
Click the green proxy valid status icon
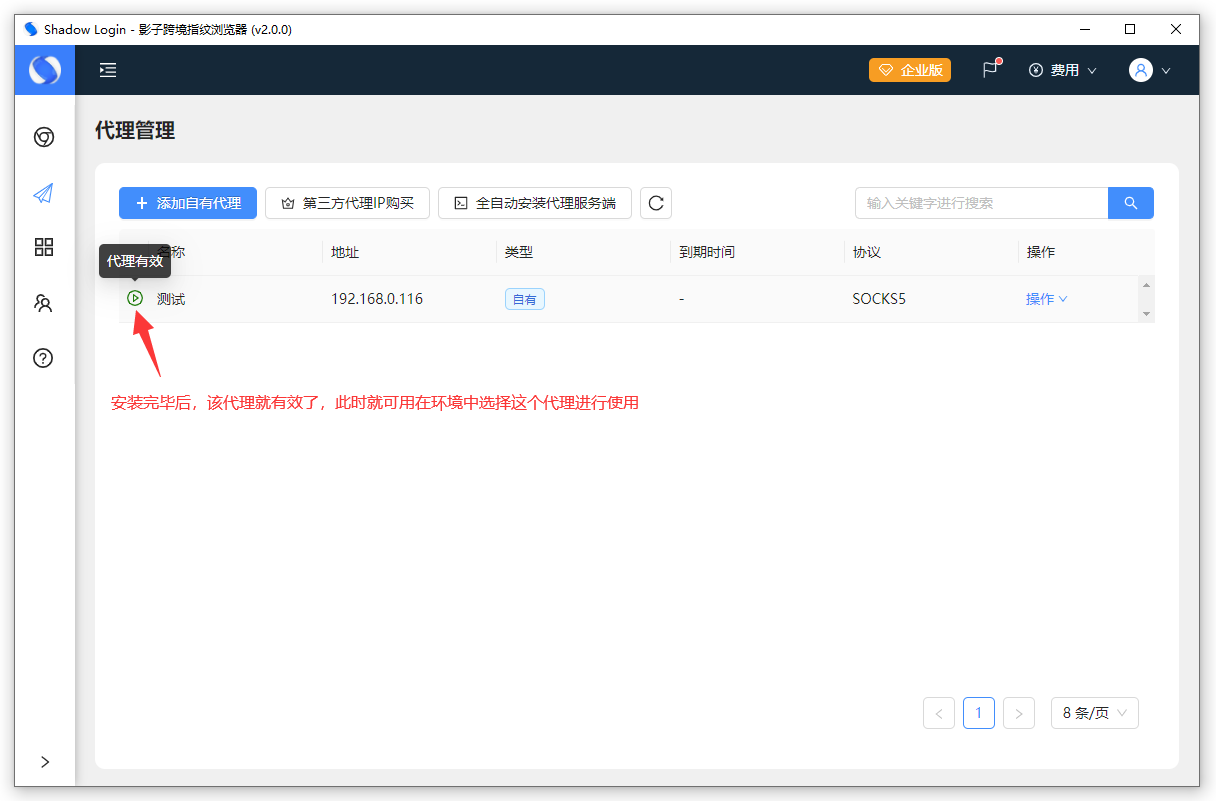136,298
